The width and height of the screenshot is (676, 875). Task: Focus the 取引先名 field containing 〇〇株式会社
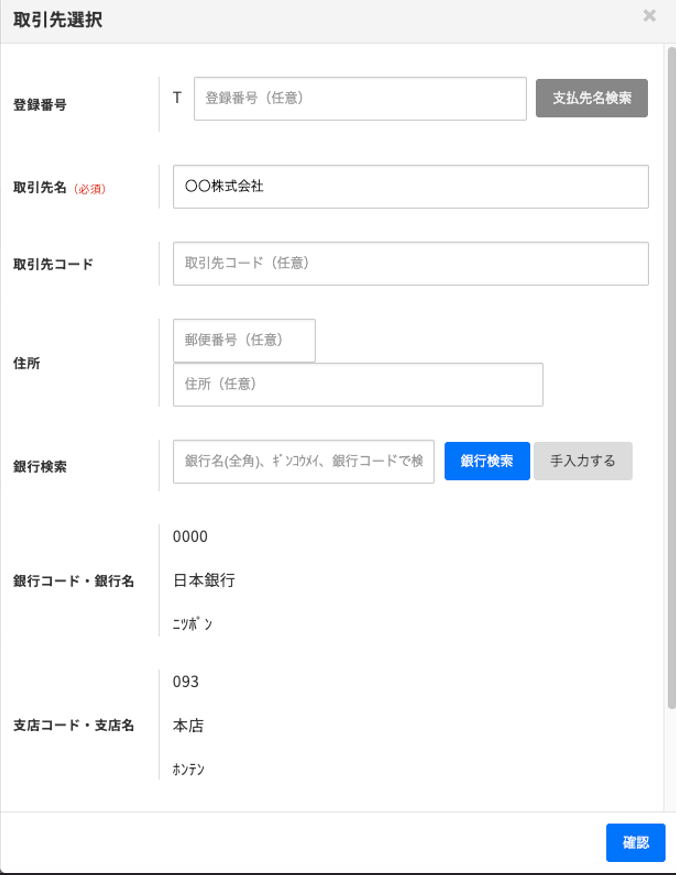[410, 187]
